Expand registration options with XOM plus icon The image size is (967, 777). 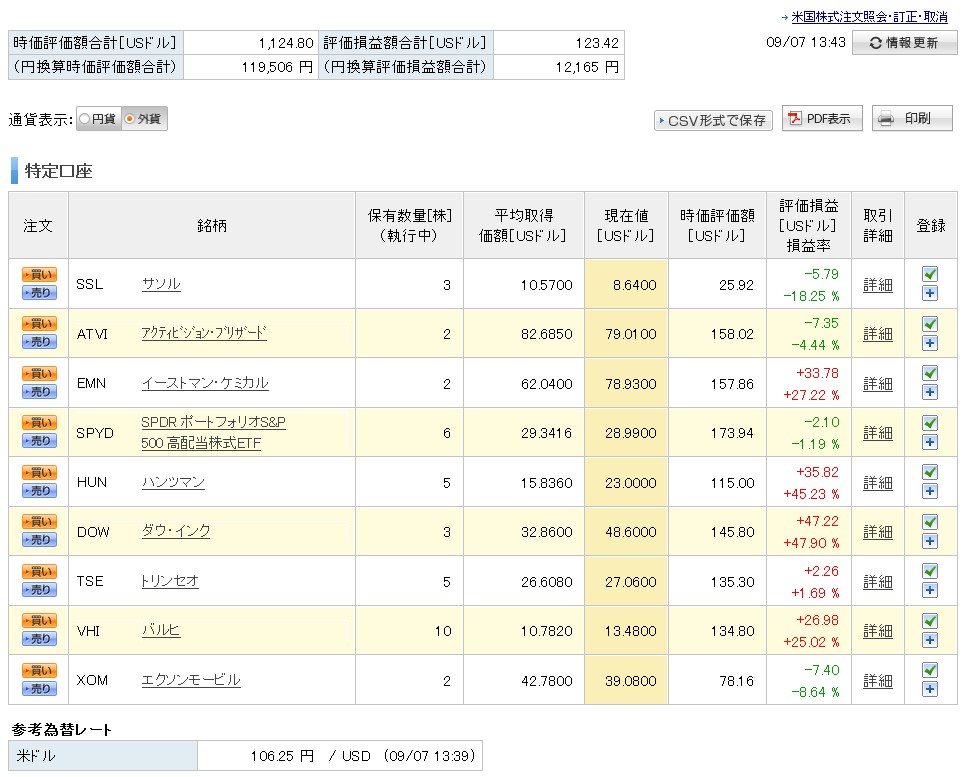pos(929,689)
